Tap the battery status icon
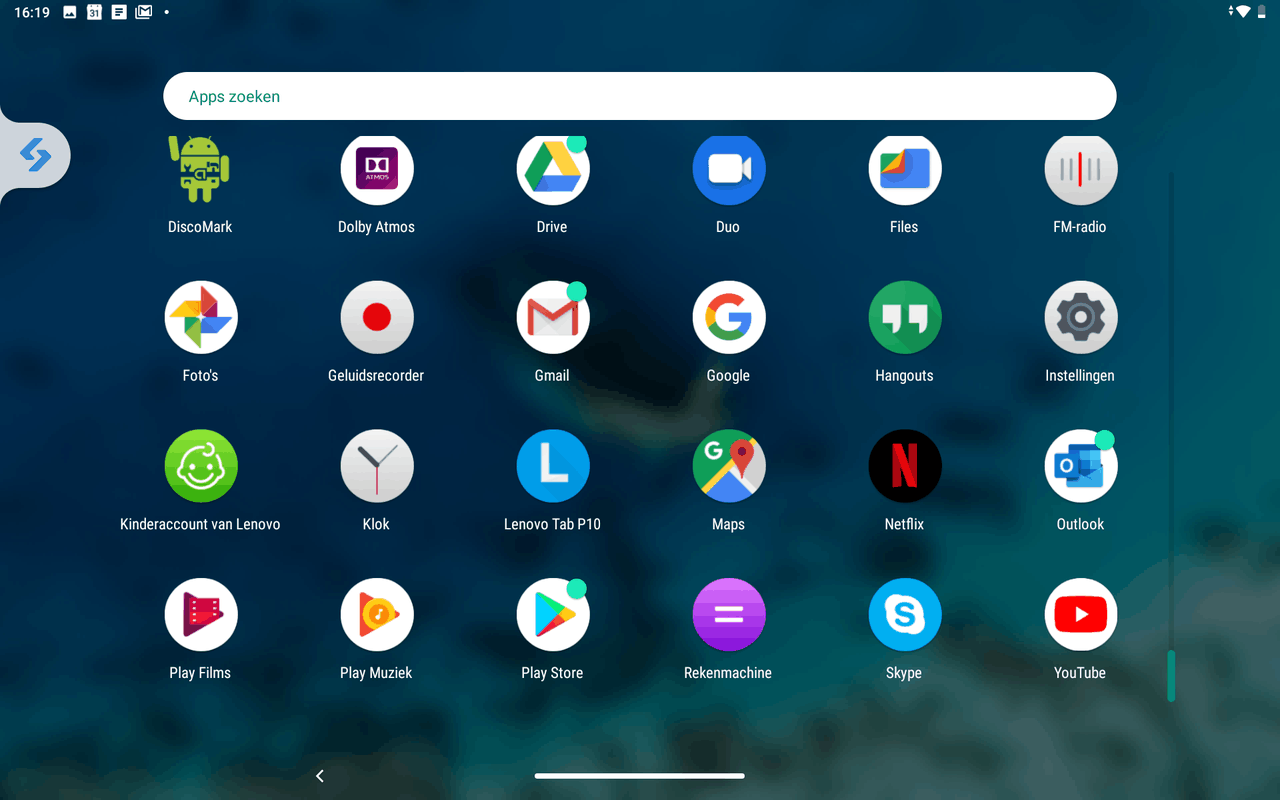Screen dimensions: 1280x800 [1262, 12]
